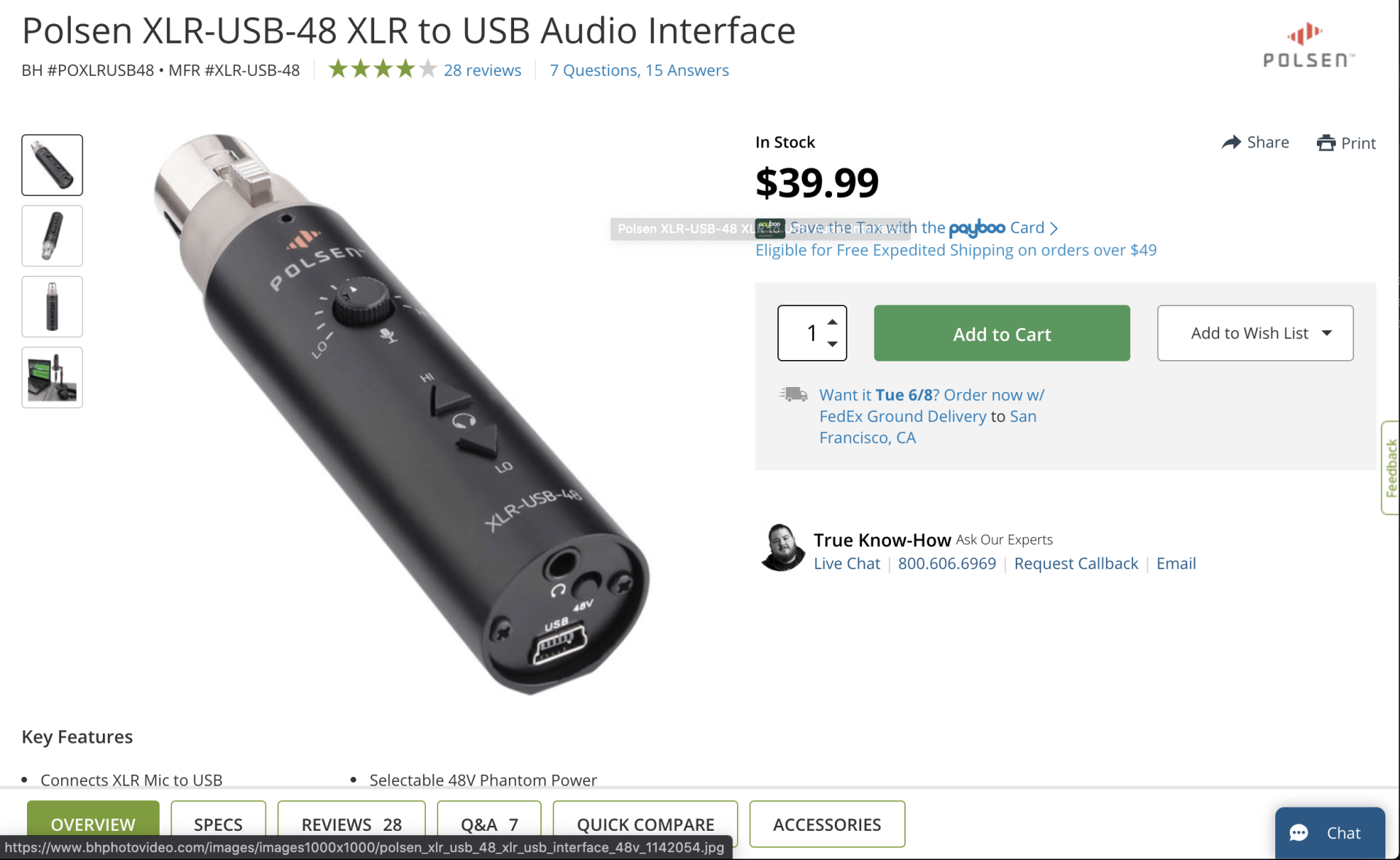Open the Chat bubble widget
Image resolution: width=1400 pixels, height=860 pixels.
(x=1329, y=832)
